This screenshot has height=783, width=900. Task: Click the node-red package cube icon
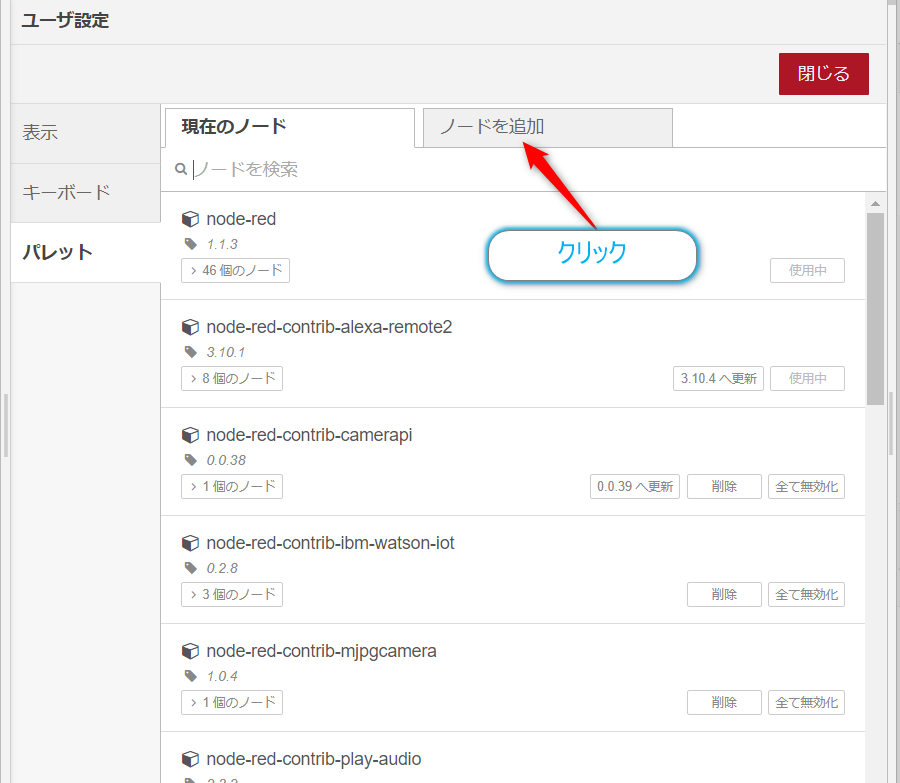click(x=190, y=219)
